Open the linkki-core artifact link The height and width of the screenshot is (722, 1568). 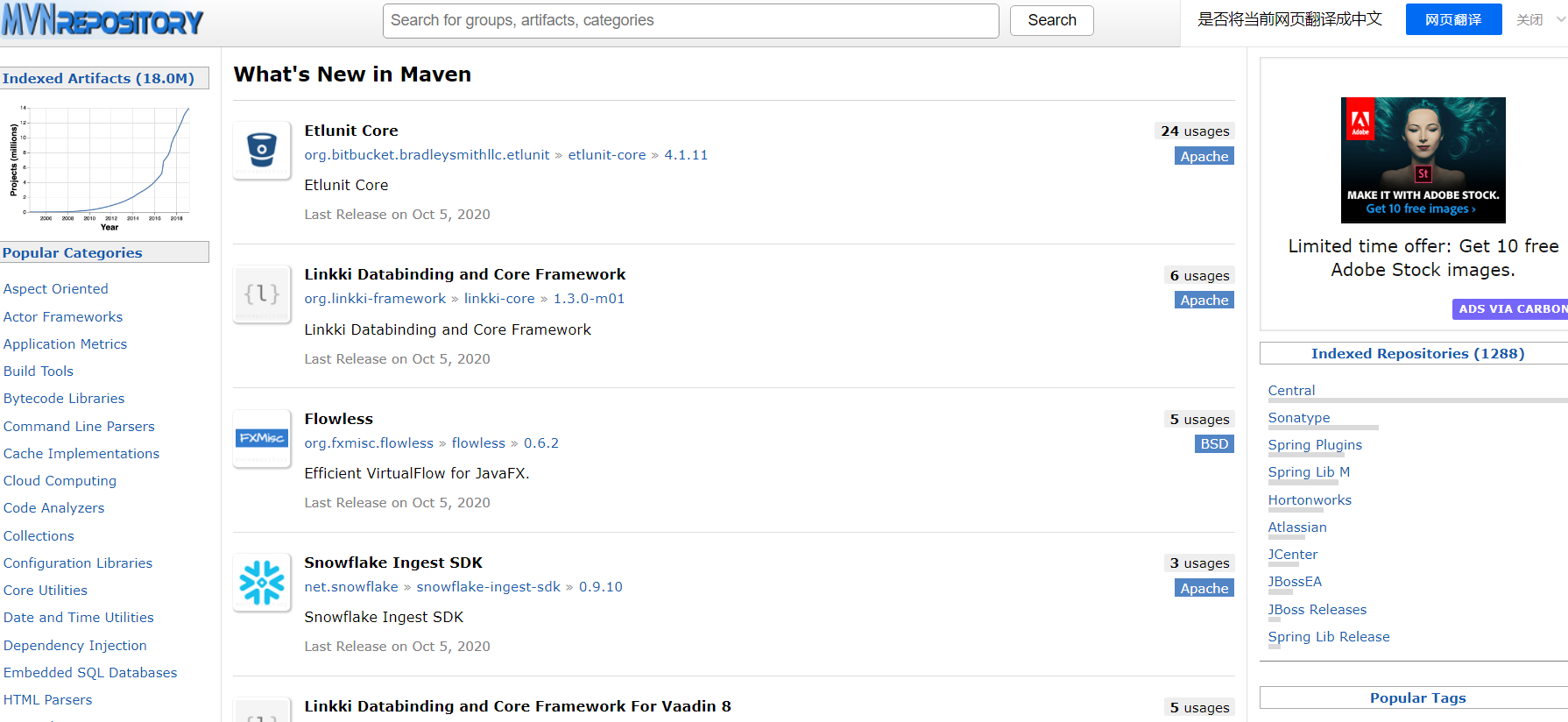499,299
